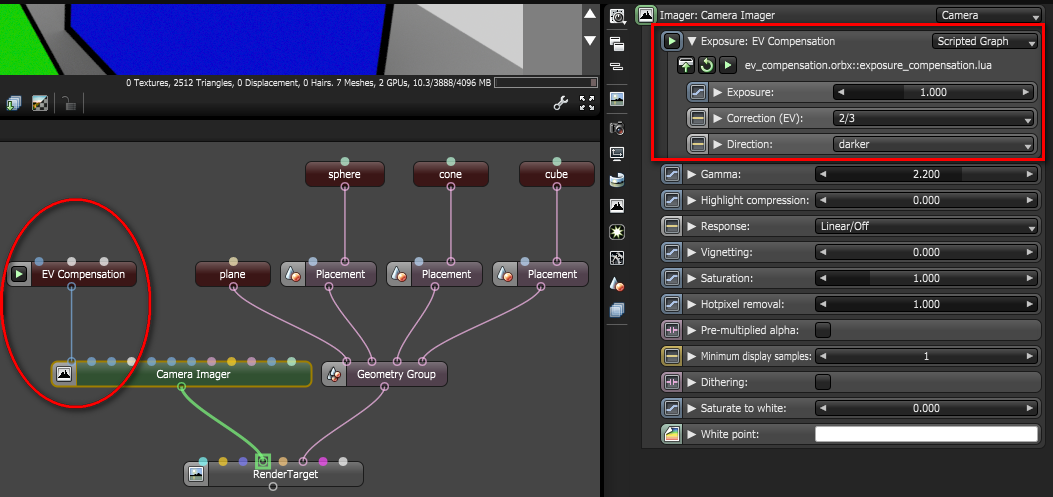
Task: Select the monitor resolution icon in sidebar
Action: [x=617, y=153]
